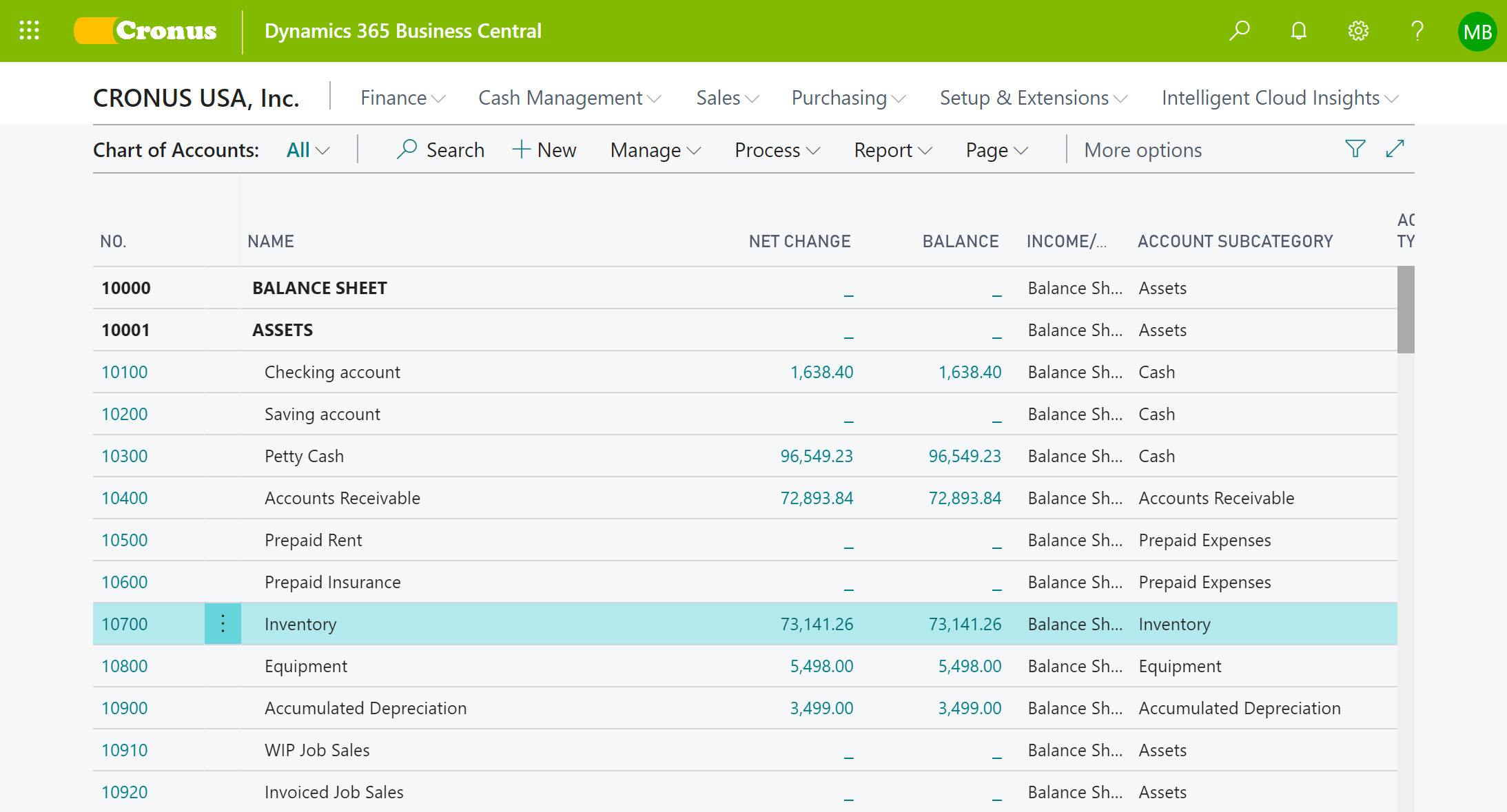Image resolution: width=1507 pixels, height=812 pixels.
Task: Drill into Checking account net change 1,638.40
Action: [821, 372]
